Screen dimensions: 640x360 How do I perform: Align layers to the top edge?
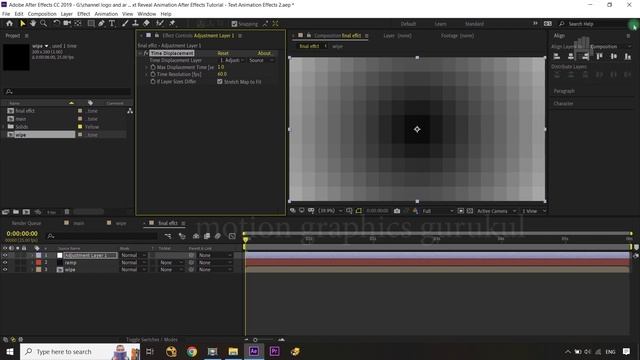coord(599,57)
